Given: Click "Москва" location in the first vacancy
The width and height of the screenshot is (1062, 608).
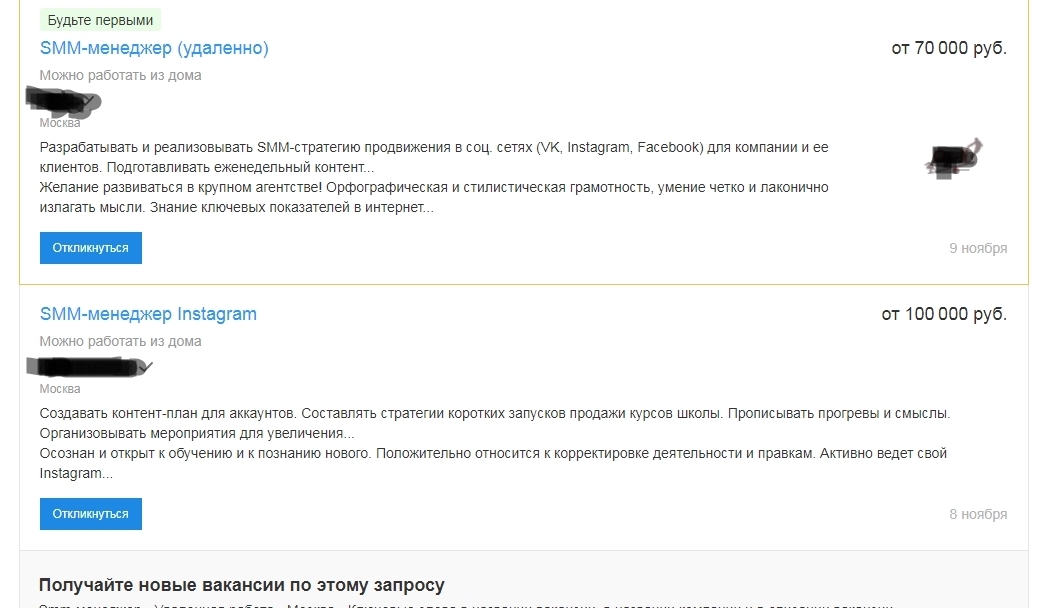Looking at the screenshot, I should 60,123.
